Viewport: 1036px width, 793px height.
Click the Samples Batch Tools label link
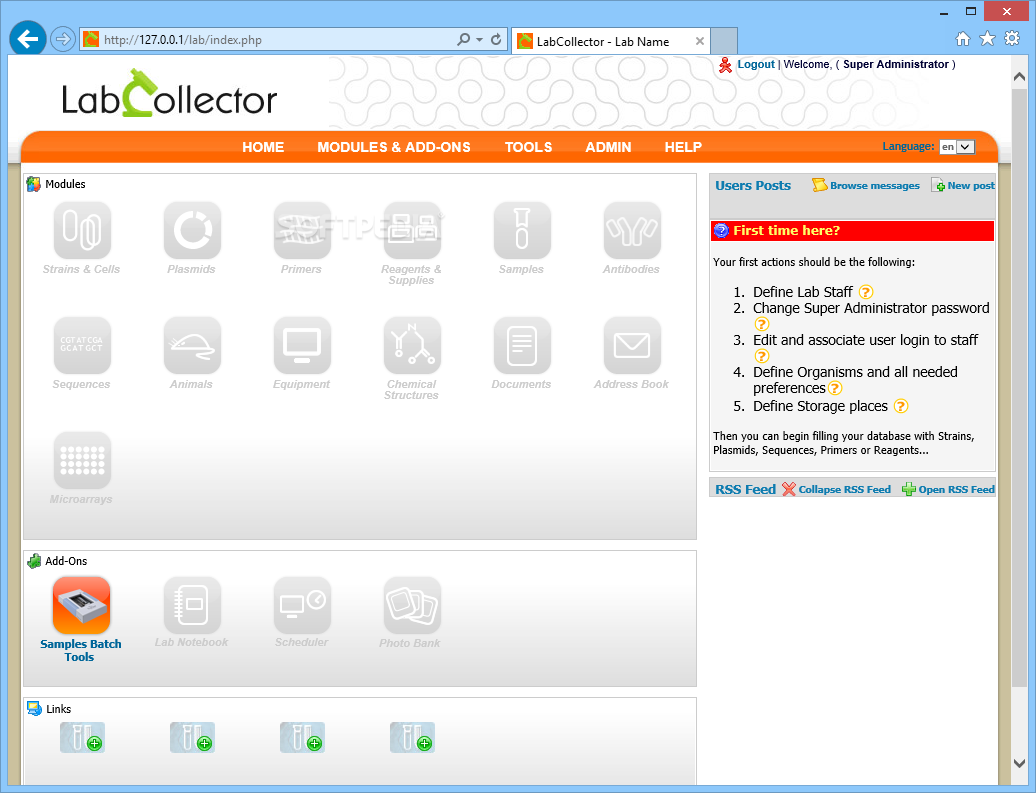click(x=81, y=650)
